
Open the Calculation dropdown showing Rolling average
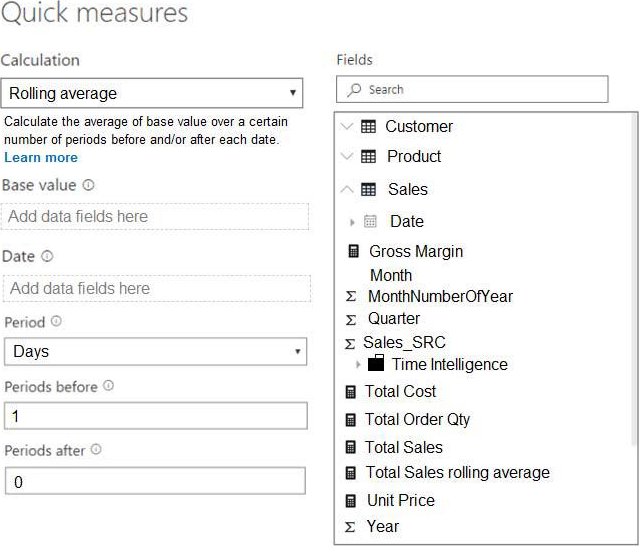point(152,94)
